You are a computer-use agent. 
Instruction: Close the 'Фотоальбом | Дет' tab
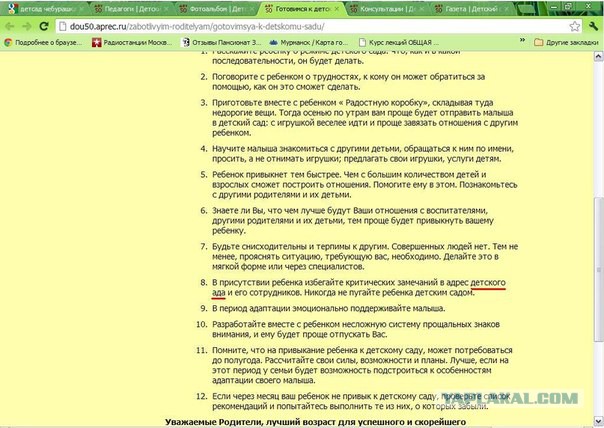[252, 8]
